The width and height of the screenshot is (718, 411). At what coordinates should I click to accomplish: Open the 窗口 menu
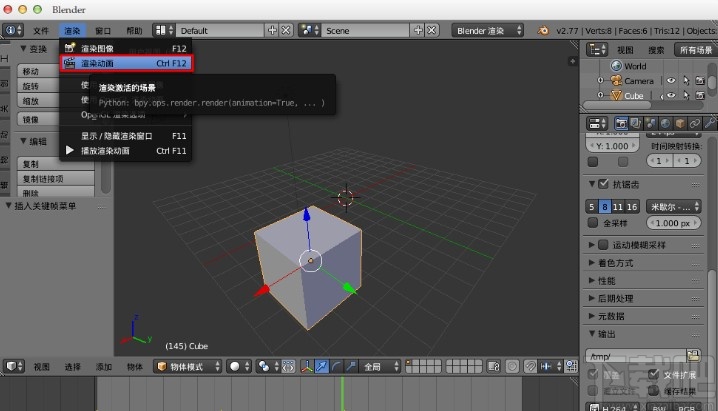(103, 31)
